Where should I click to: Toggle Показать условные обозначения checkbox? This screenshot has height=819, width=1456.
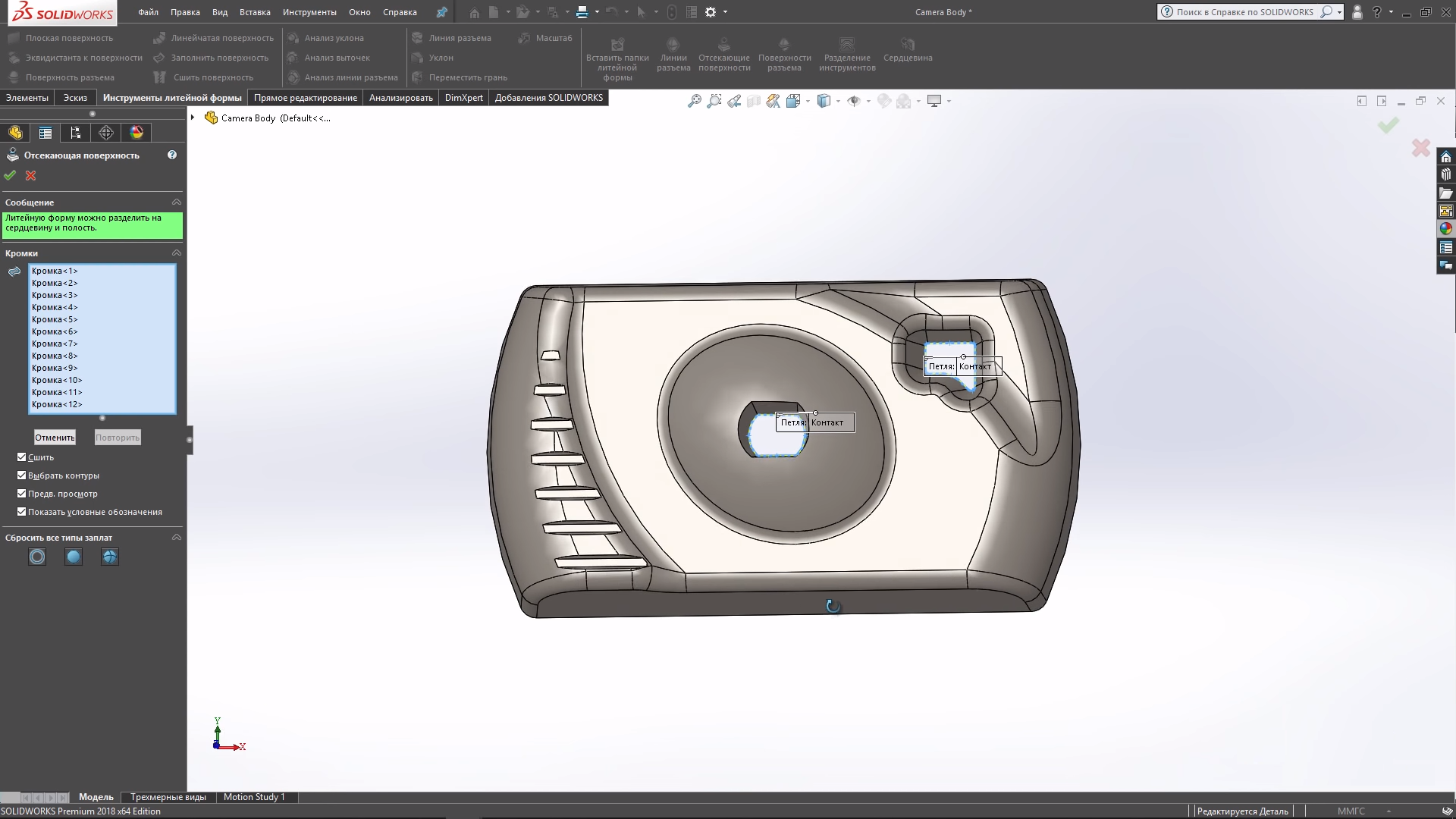22,512
